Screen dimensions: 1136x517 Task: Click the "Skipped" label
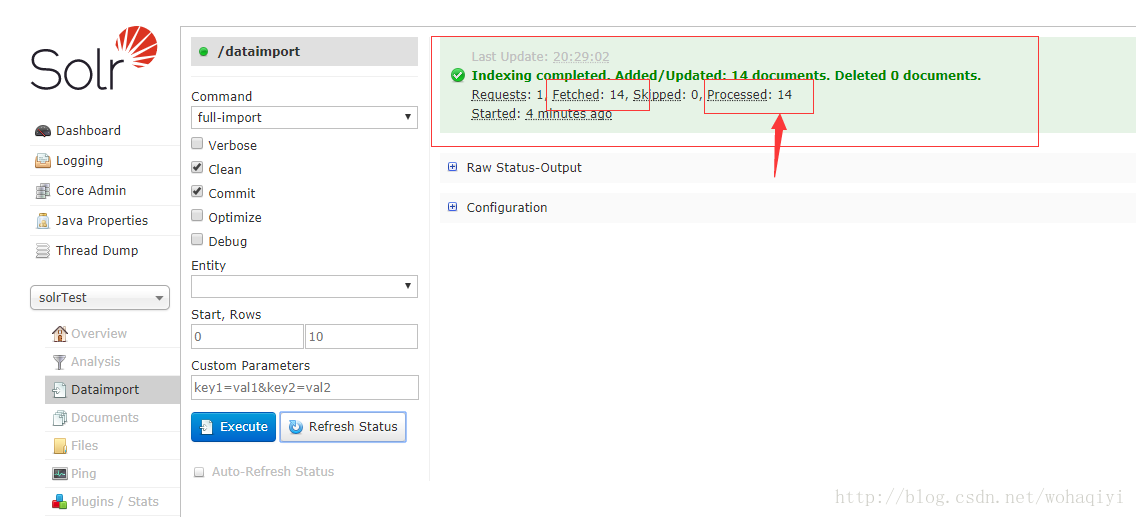click(x=657, y=94)
